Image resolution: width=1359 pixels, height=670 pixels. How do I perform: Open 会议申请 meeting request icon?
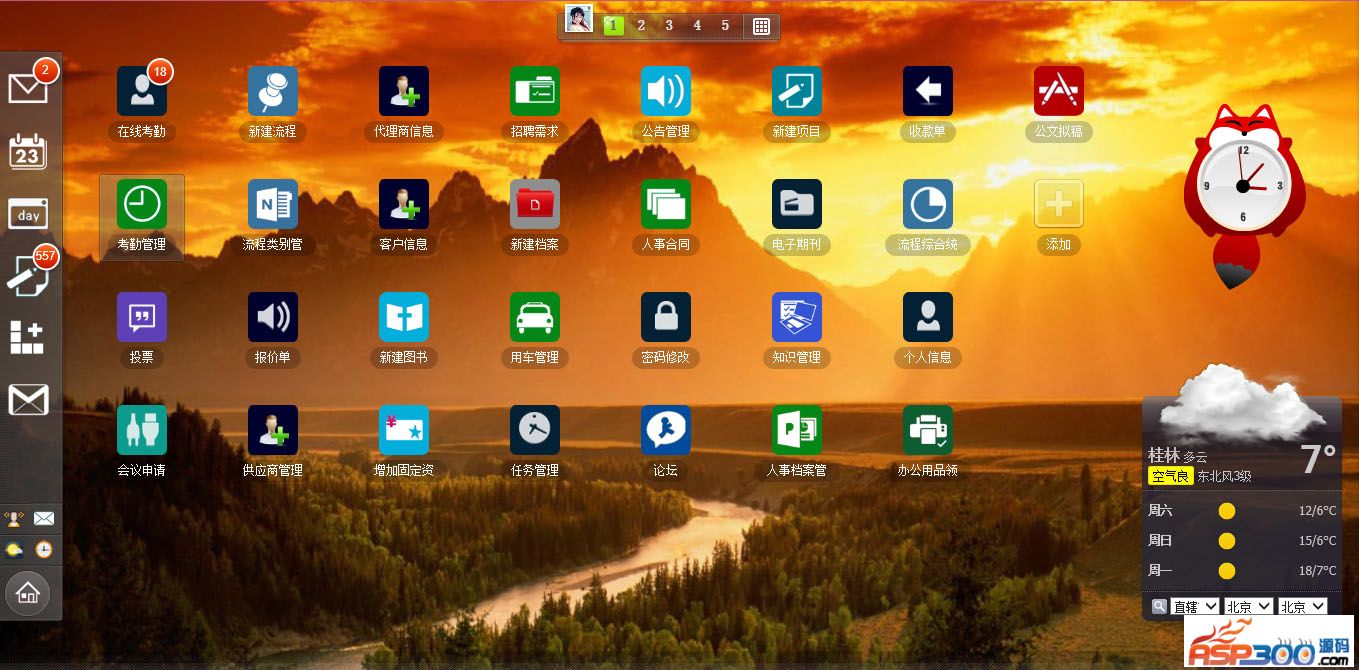pos(142,430)
